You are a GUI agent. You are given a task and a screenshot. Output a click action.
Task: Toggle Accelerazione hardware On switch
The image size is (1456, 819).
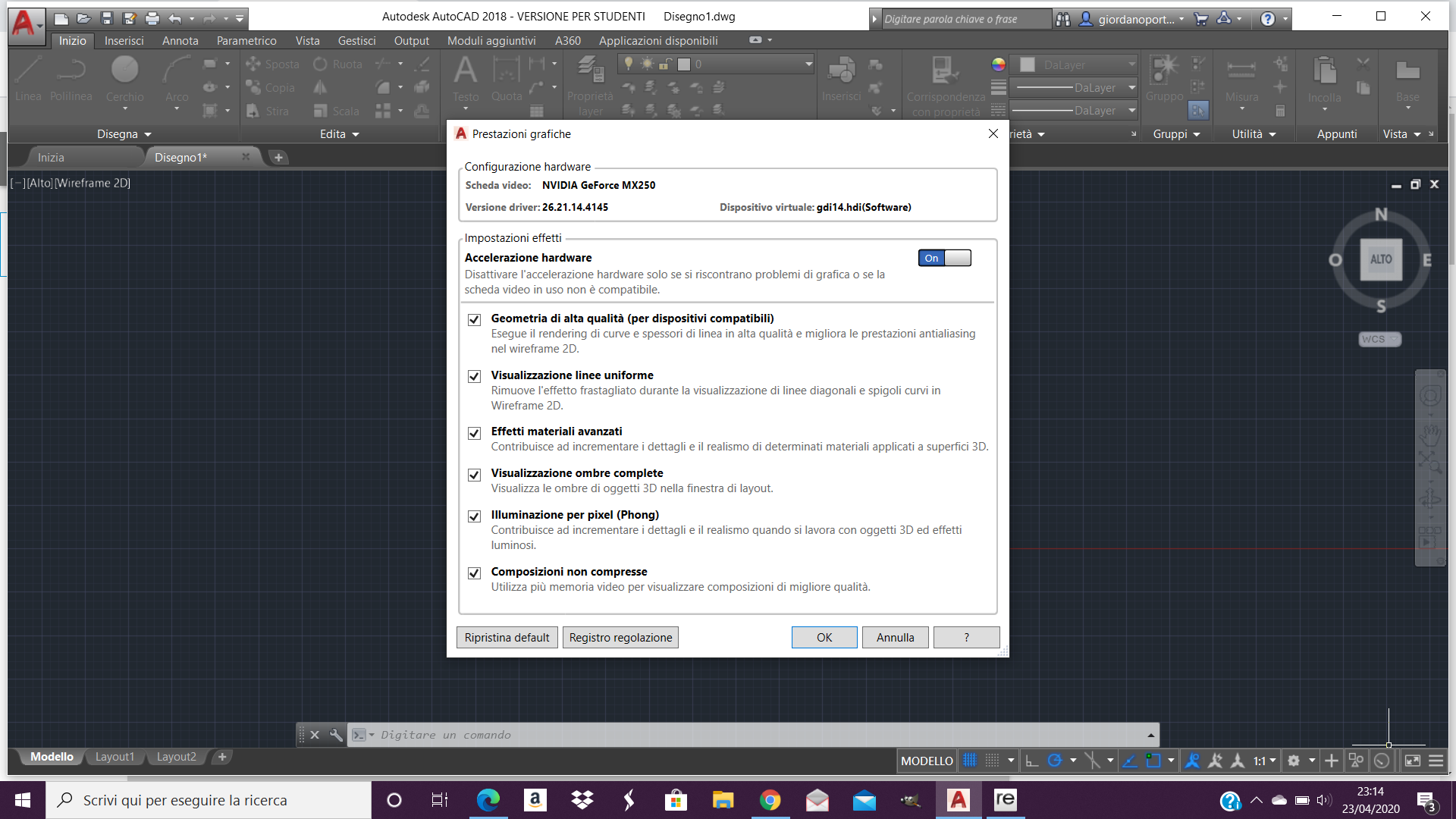[x=944, y=258]
